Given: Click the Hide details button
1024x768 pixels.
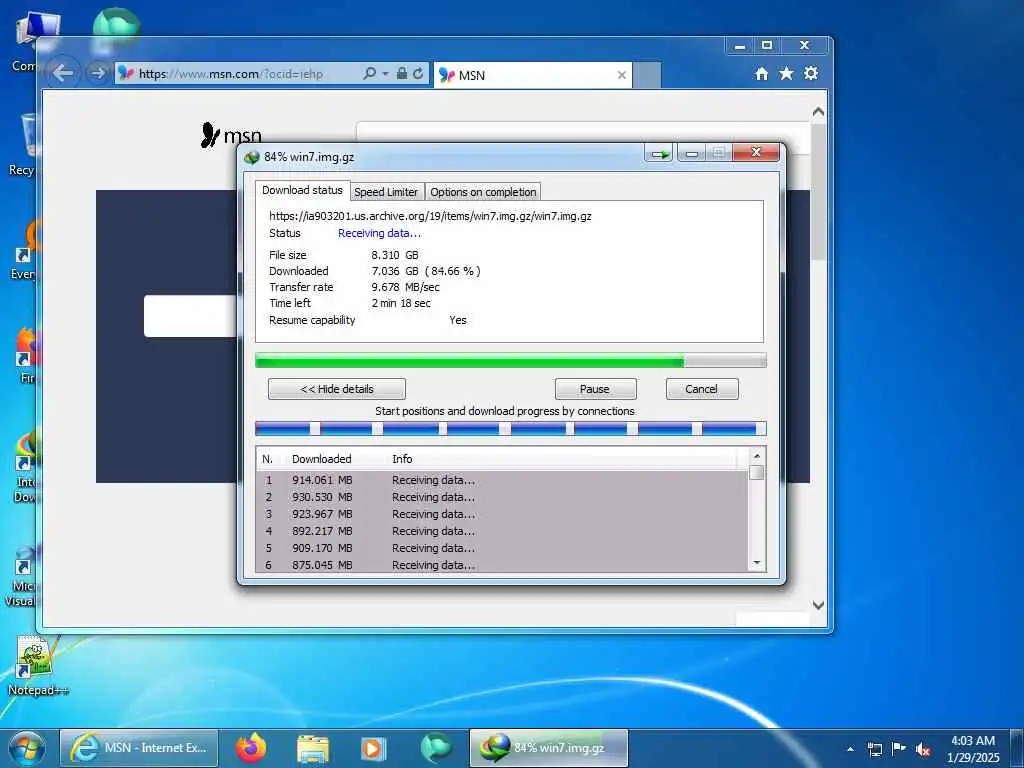Looking at the screenshot, I should click(x=337, y=389).
